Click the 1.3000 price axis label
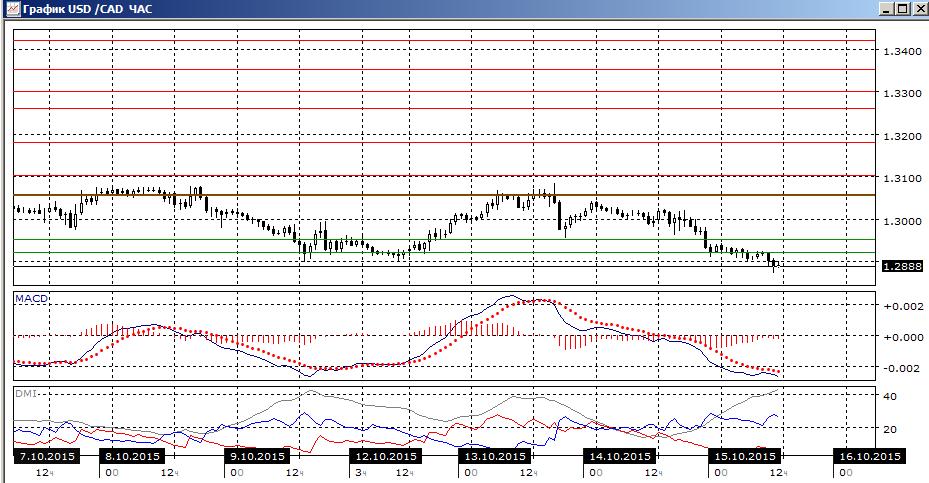Image resolution: width=929 pixels, height=483 pixels. (x=902, y=221)
